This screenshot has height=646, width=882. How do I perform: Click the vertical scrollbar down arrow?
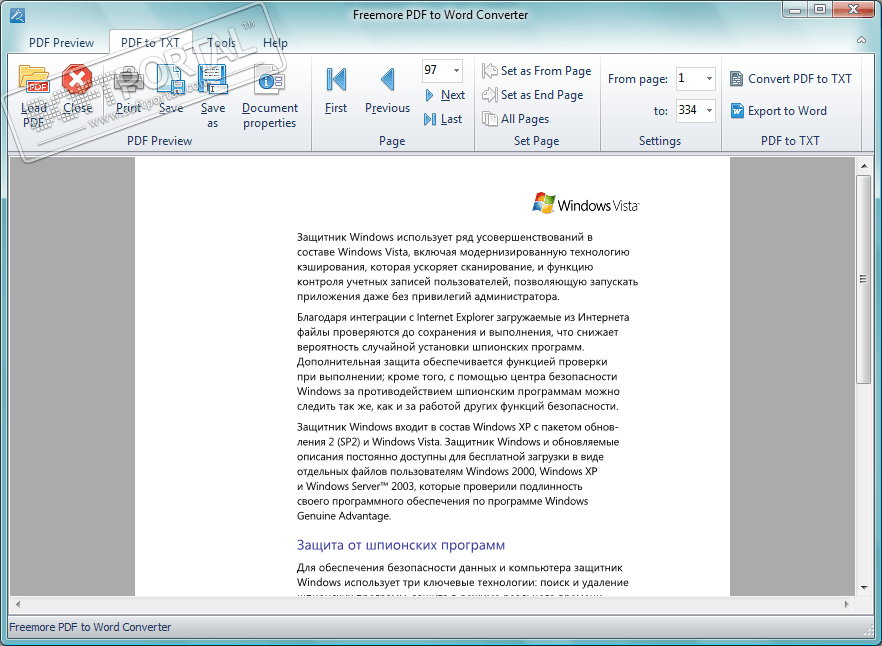[863, 588]
